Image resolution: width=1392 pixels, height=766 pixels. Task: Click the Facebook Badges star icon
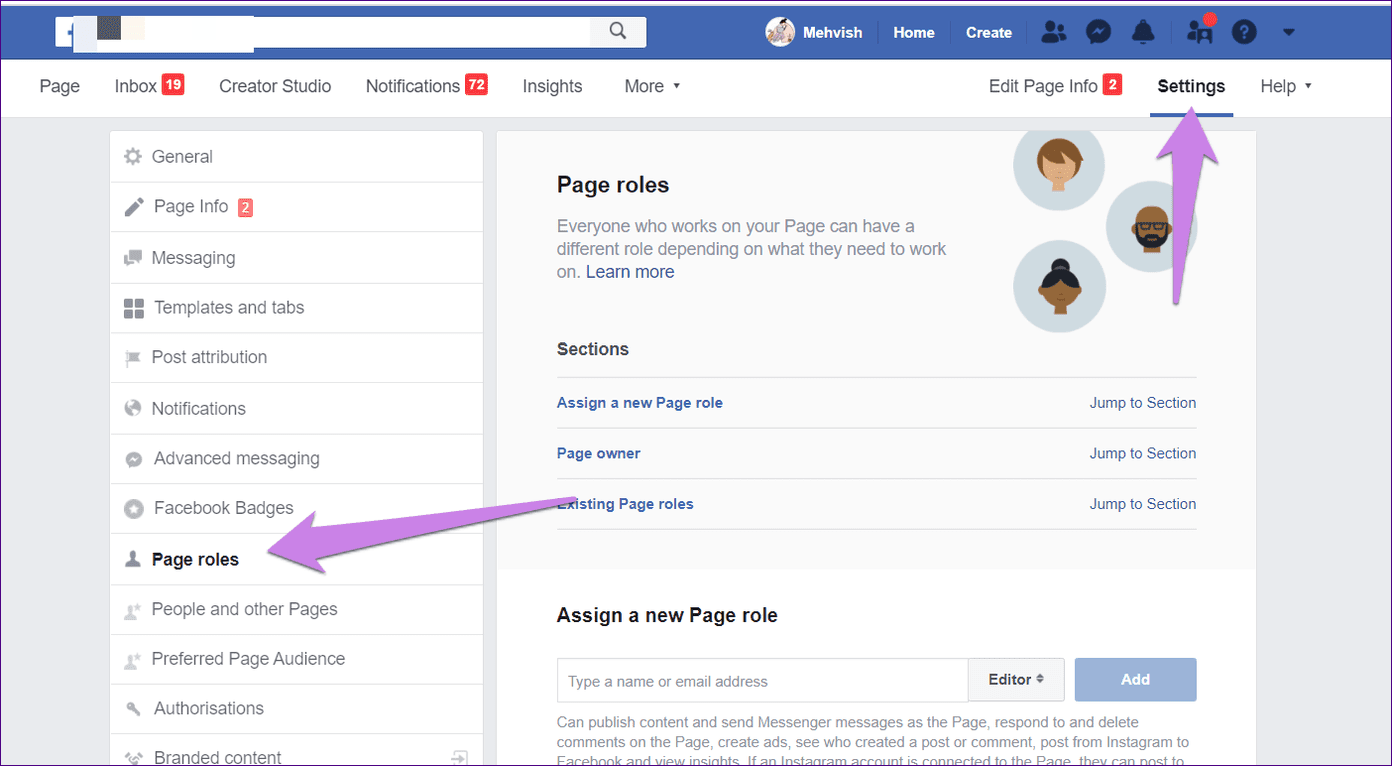pyautogui.click(x=133, y=509)
